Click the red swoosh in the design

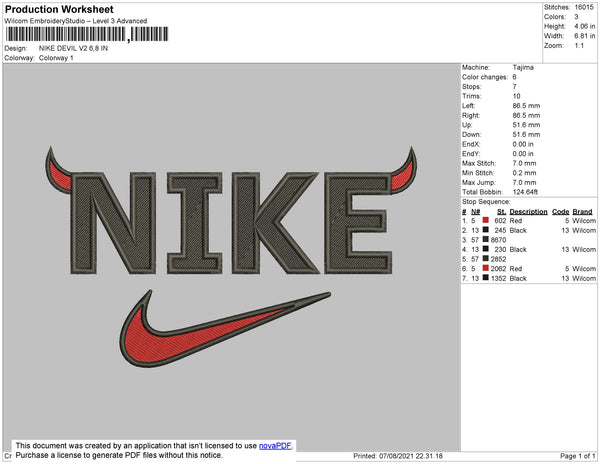pyautogui.click(x=226, y=329)
